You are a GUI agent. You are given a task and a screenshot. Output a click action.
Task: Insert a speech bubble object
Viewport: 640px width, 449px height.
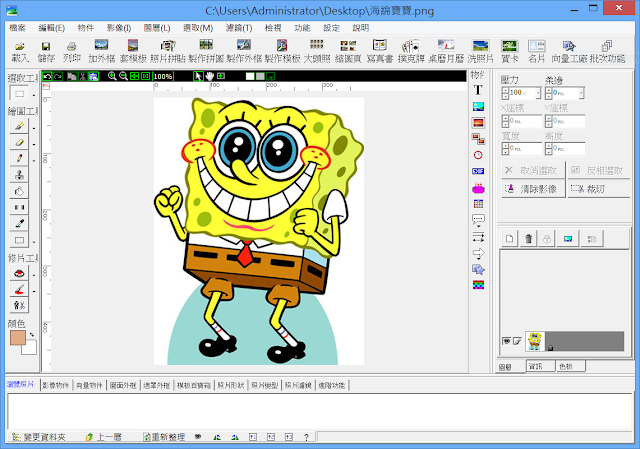tap(478, 220)
